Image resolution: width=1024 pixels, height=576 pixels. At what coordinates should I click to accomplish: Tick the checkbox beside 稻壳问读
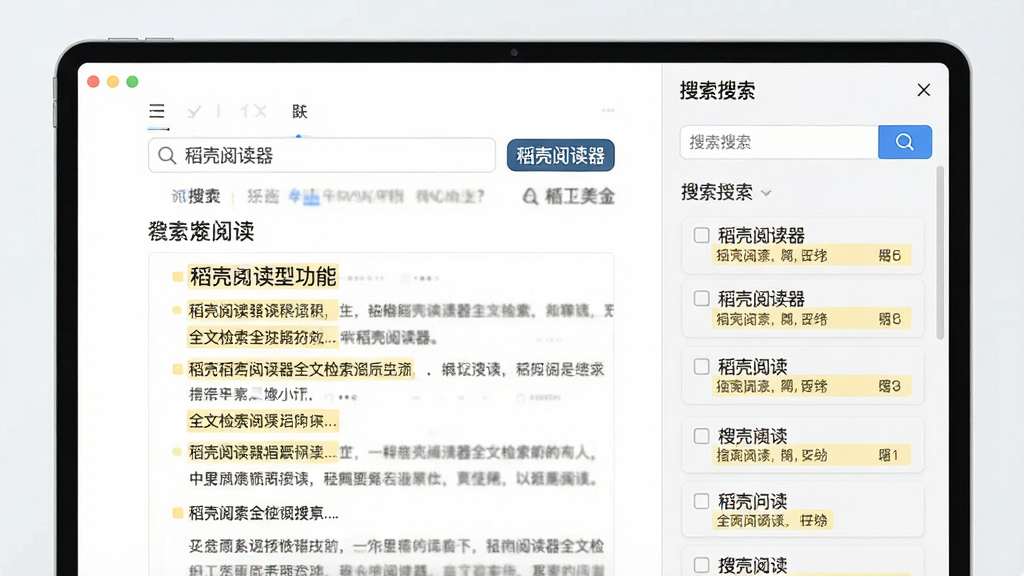pyautogui.click(x=701, y=501)
